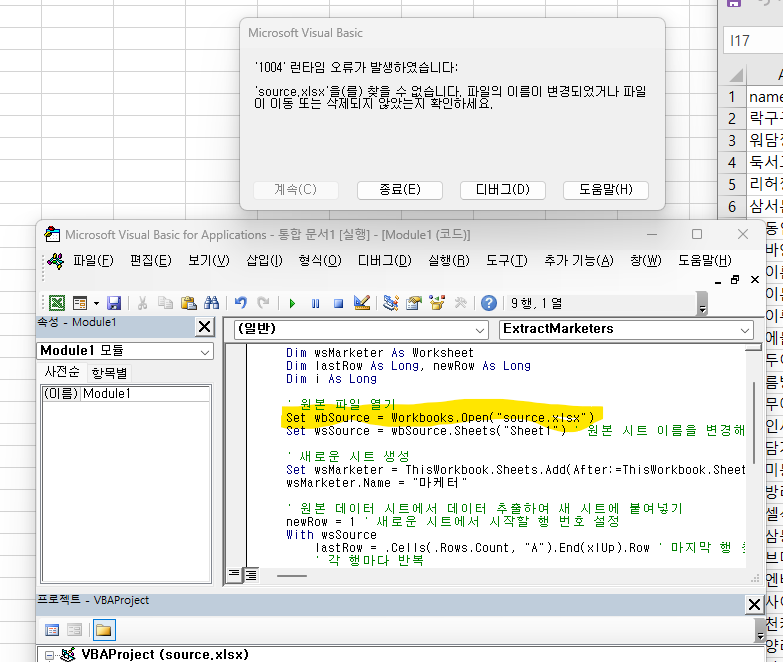This screenshot has height=662, width=783.
Task: Click the View Object icon in project panel
Action: click(74, 630)
